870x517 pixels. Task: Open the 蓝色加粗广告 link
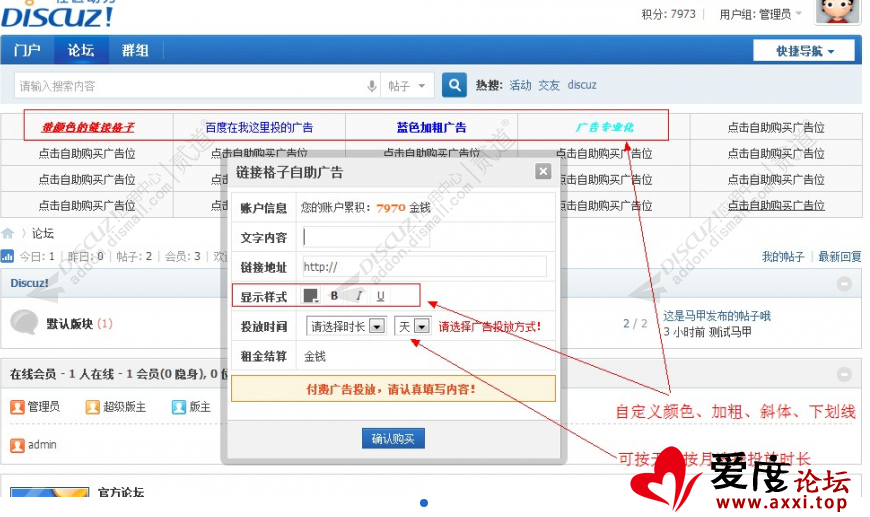431,128
